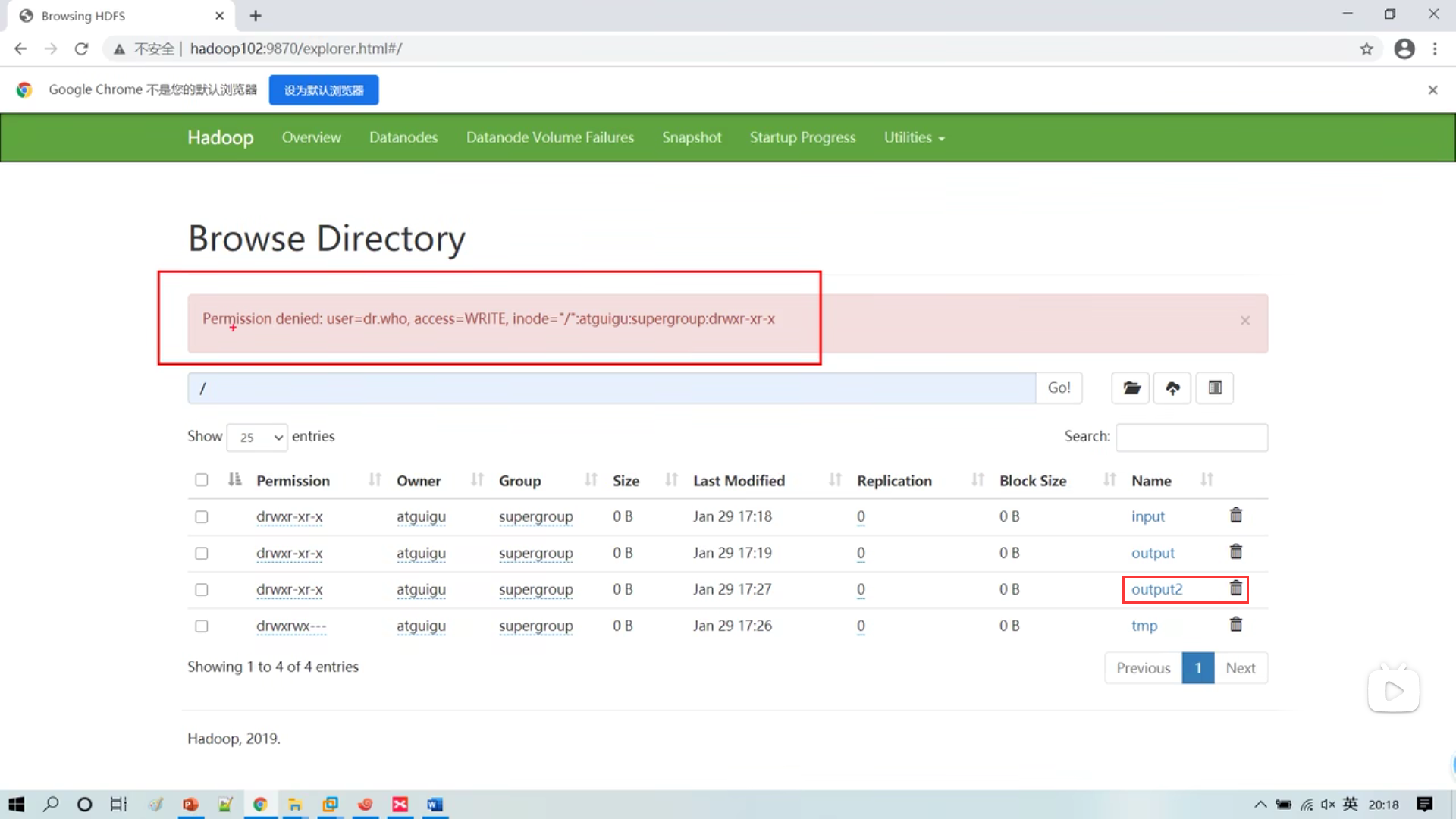Click the Next pagination button
The width and height of the screenshot is (1456, 819).
tap(1241, 668)
